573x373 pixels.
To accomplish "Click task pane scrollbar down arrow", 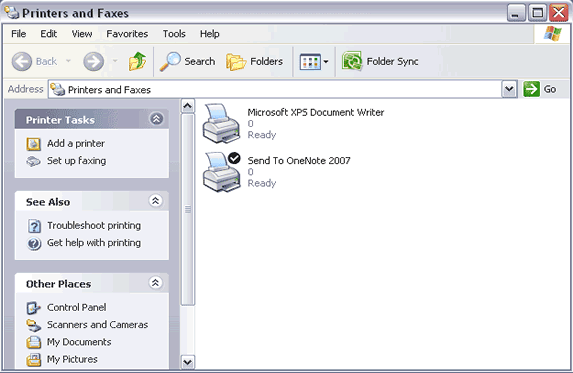I will (187, 362).
